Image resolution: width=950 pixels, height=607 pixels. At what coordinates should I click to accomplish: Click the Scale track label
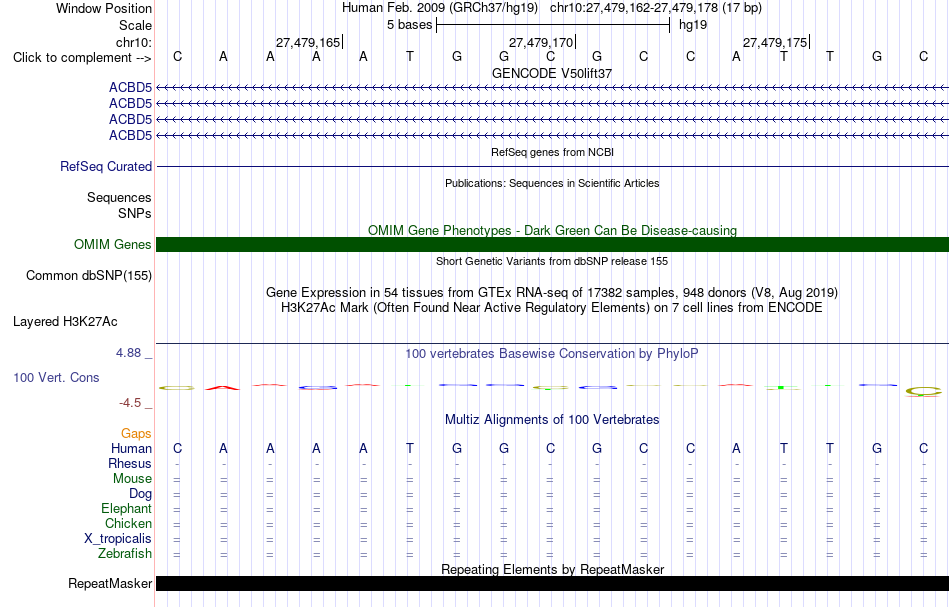coord(135,25)
